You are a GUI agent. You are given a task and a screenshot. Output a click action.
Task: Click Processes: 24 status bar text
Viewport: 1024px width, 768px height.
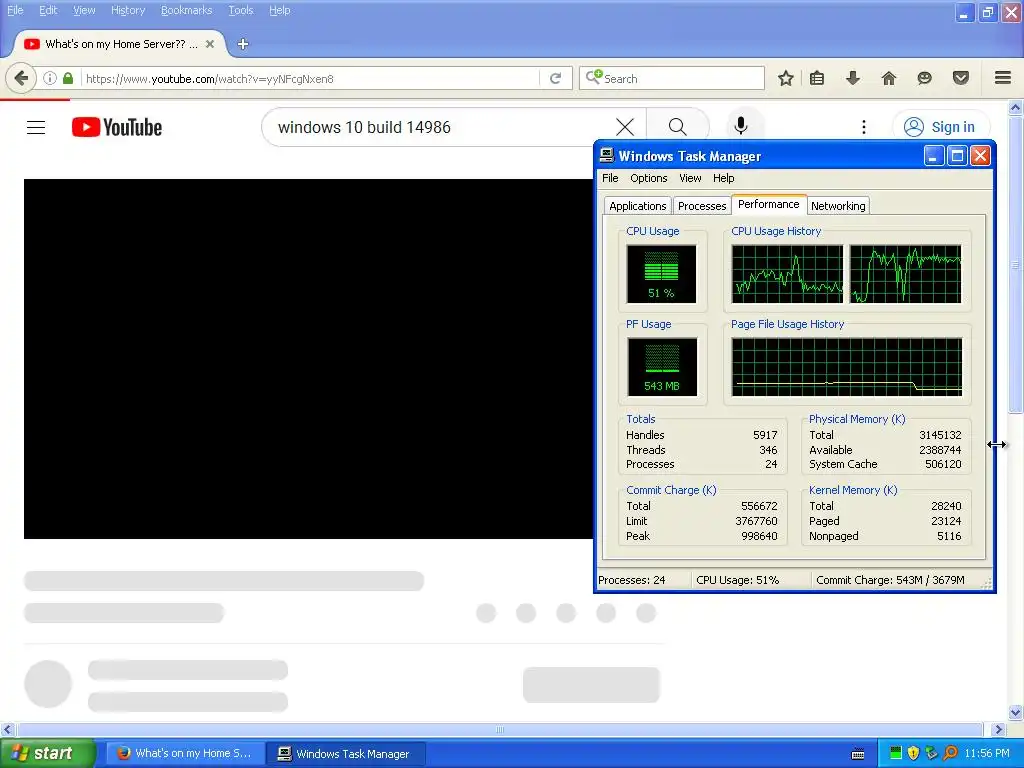(632, 580)
